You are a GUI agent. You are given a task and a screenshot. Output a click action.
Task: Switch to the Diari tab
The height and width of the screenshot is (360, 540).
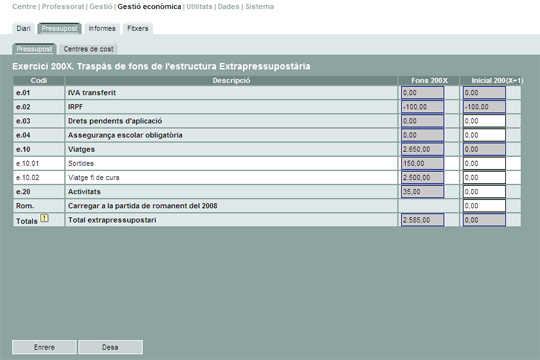[x=23, y=29]
